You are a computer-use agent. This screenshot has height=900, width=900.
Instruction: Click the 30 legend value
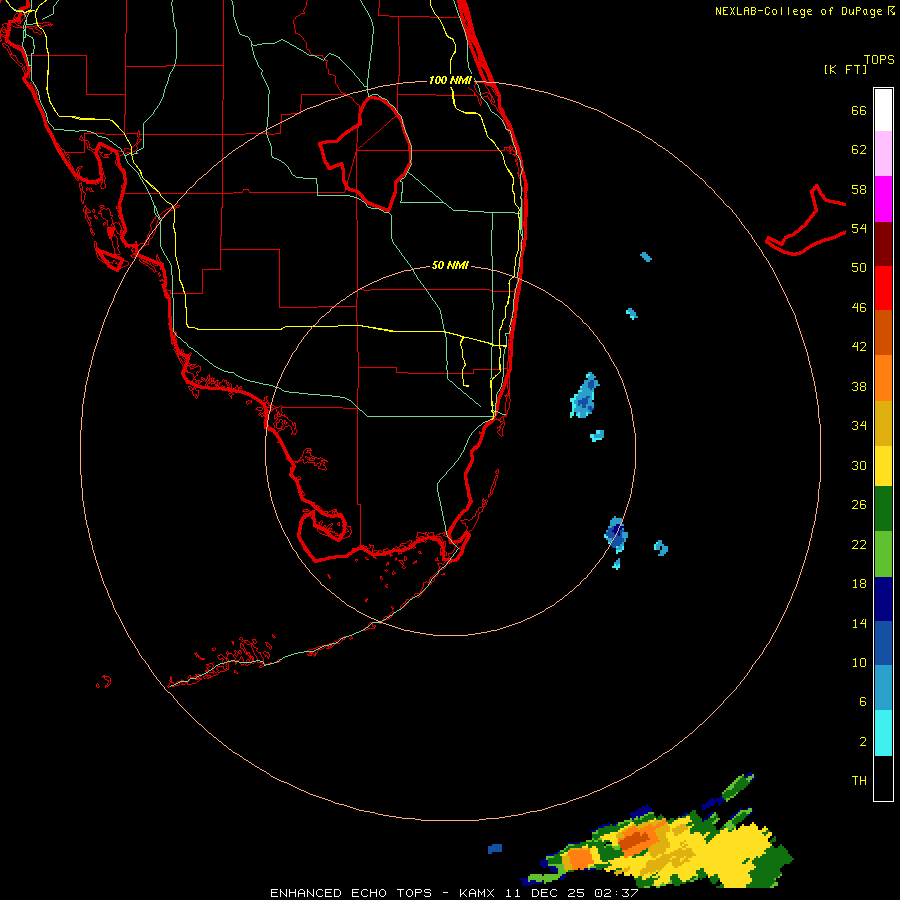point(859,465)
